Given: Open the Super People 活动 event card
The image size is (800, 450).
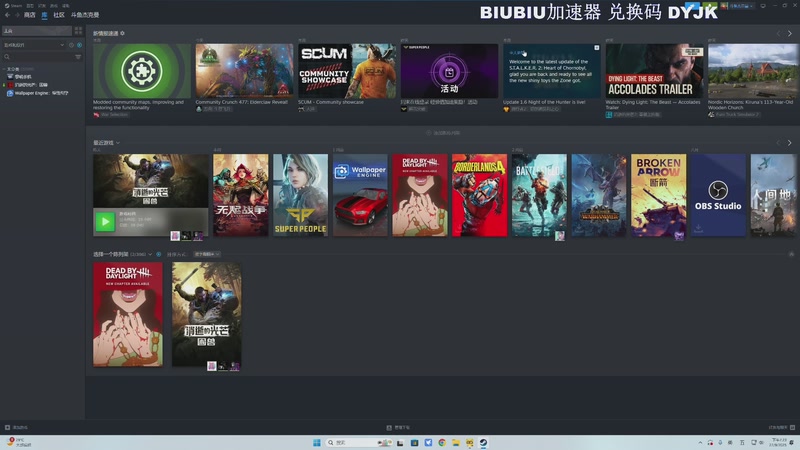Looking at the screenshot, I should click(449, 71).
